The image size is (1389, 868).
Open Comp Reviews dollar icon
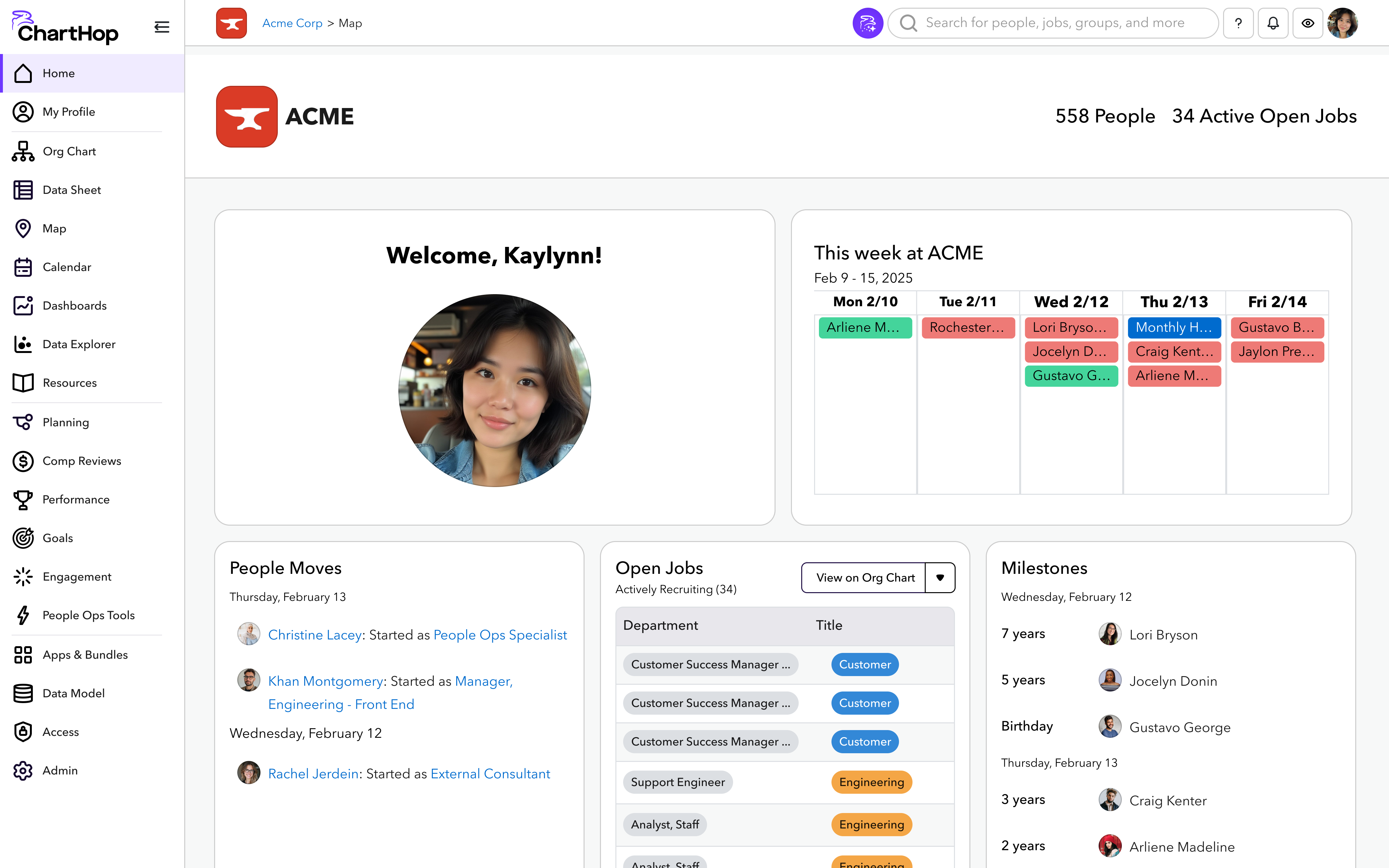pyautogui.click(x=23, y=461)
